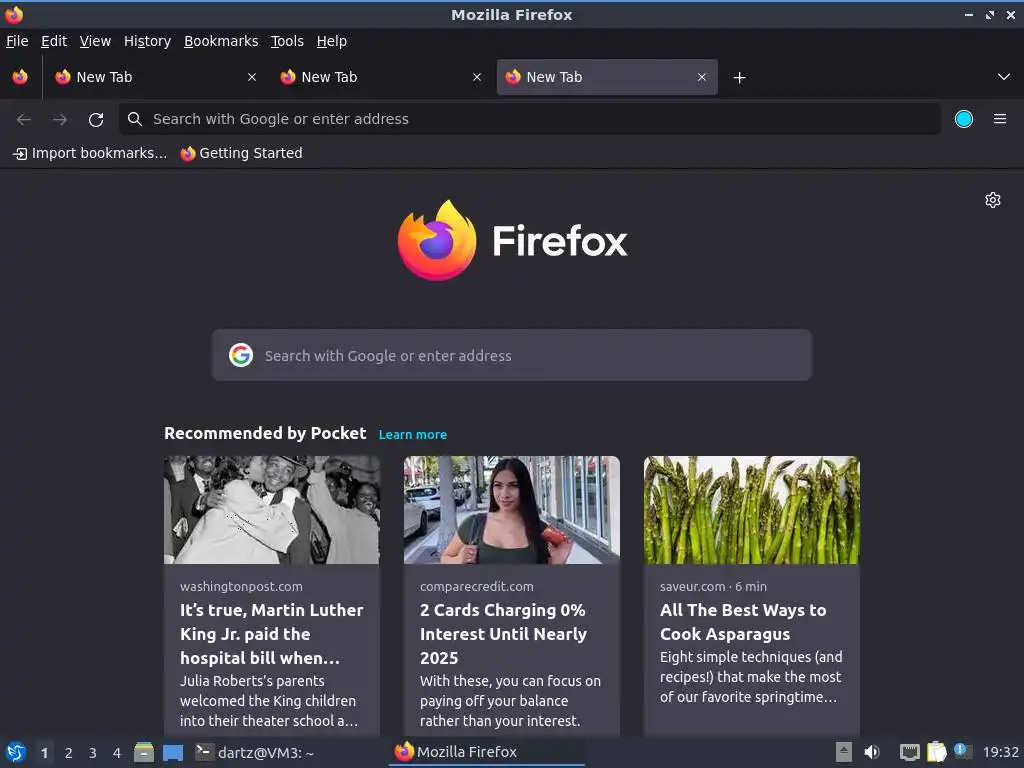
Task: Open the clipboard manager tray icon
Action: (936, 752)
